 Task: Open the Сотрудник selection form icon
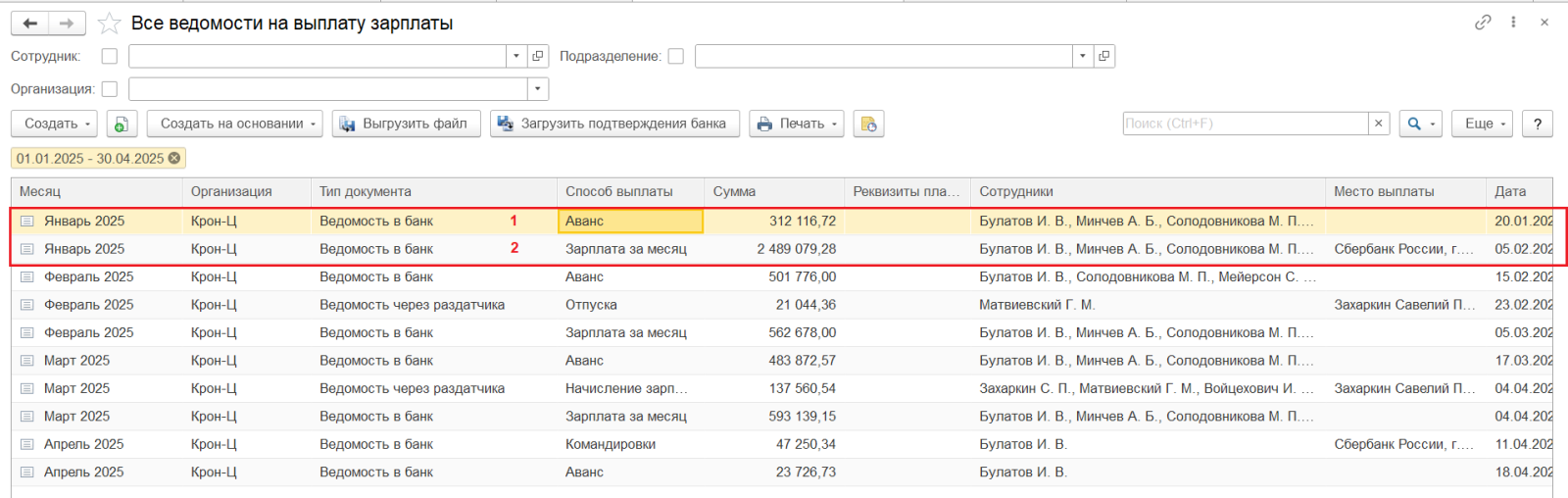[x=538, y=56]
